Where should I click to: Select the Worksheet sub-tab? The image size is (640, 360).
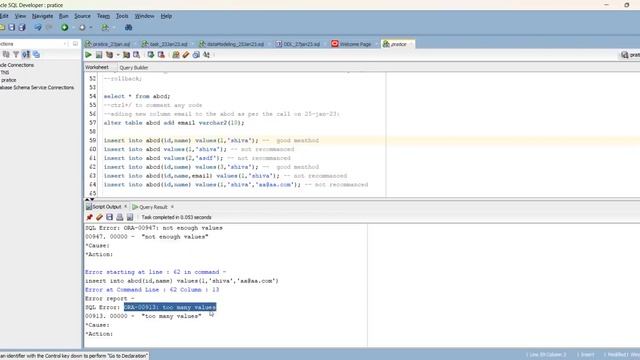97,67
